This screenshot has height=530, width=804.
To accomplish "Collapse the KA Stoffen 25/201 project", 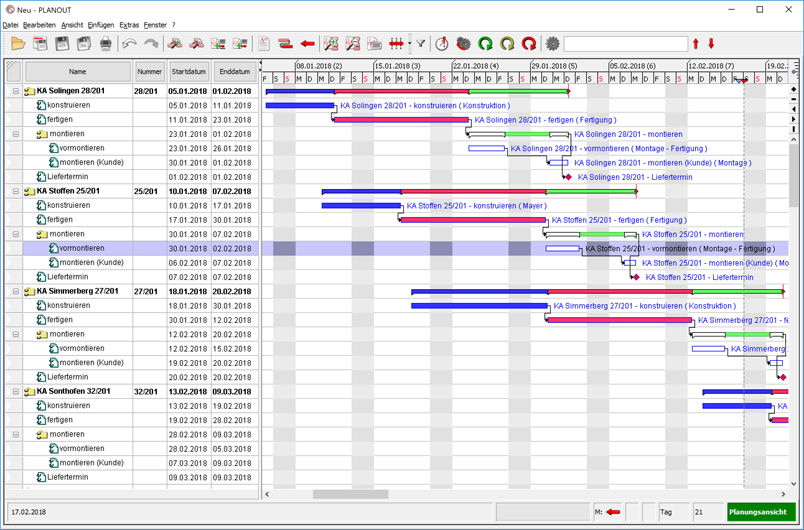I will (16, 191).
